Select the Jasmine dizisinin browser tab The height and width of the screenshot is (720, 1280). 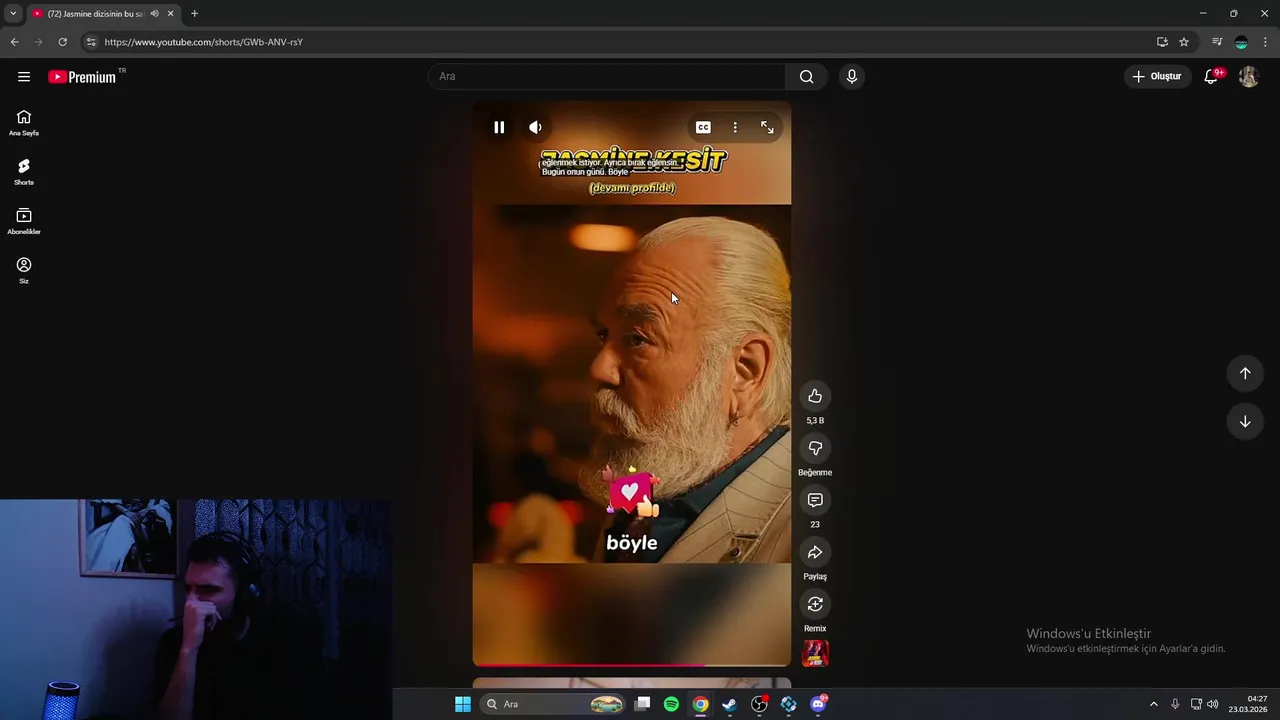click(x=95, y=14)
